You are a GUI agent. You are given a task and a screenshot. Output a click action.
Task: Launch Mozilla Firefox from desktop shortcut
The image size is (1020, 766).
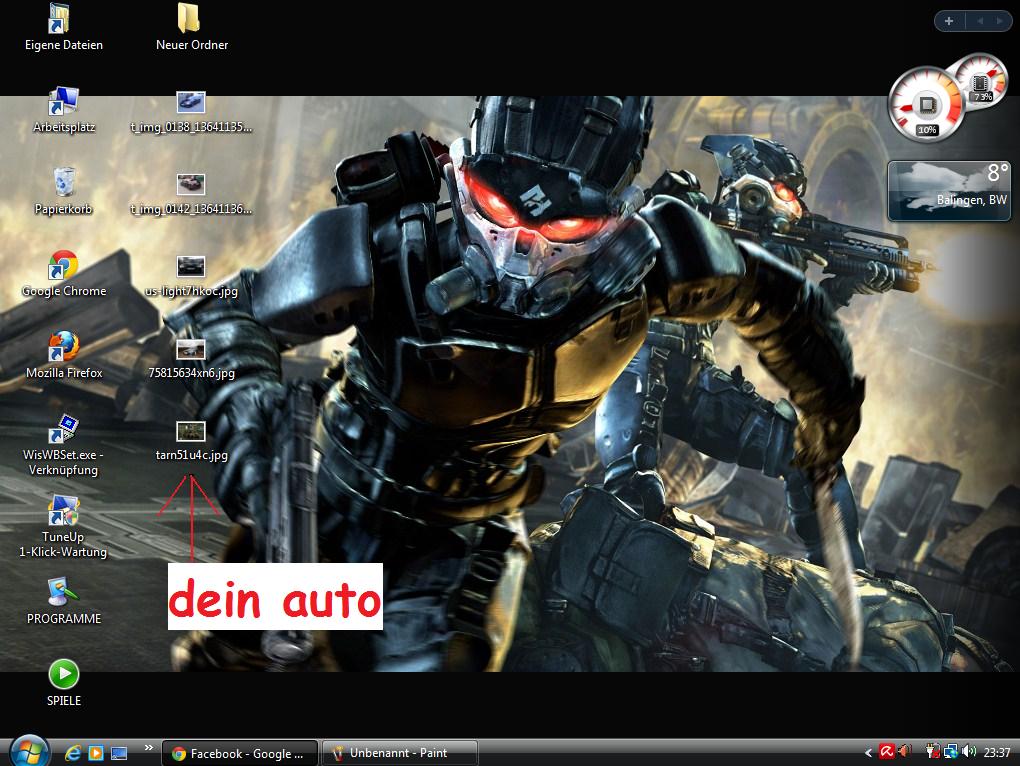[63, 355]
